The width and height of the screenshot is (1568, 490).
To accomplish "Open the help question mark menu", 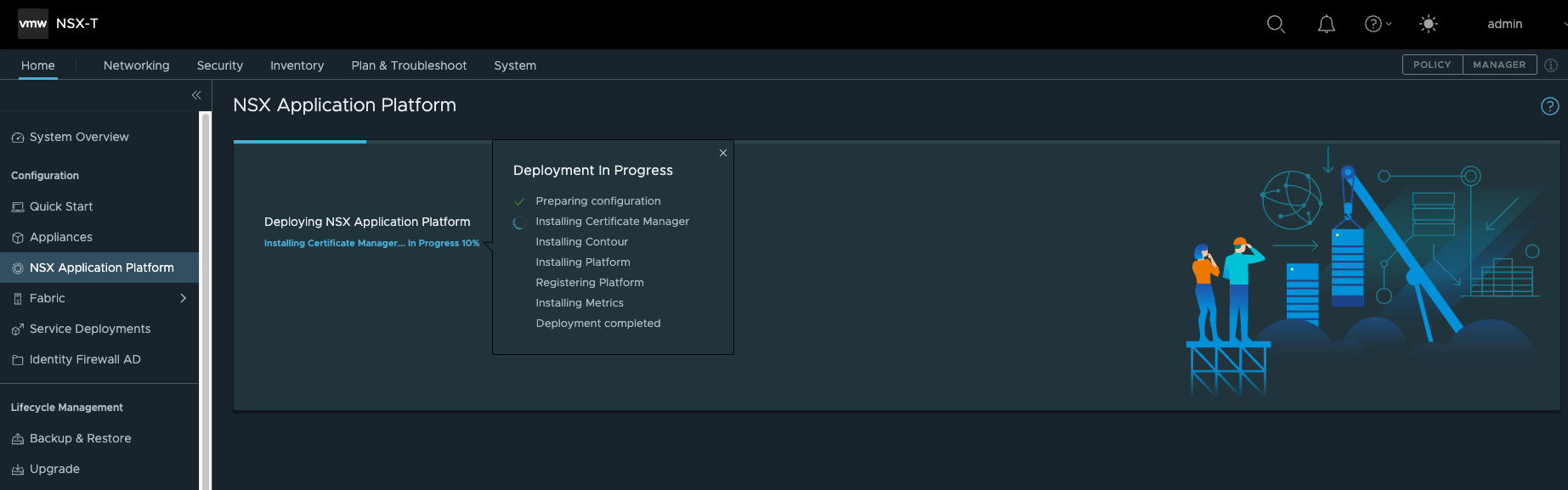I will 1378,24.
